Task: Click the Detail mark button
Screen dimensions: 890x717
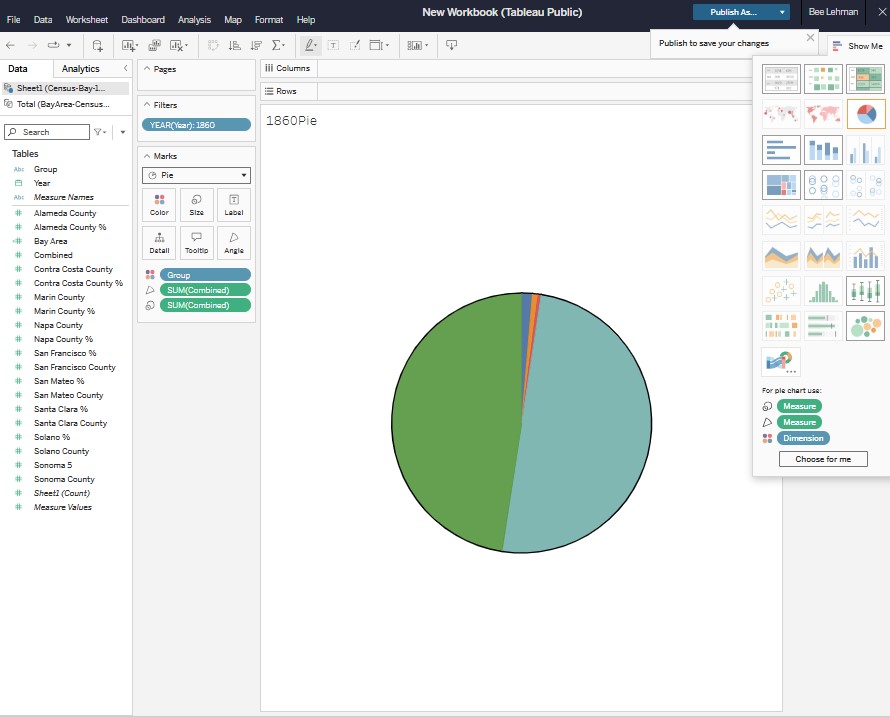Action: point(159,243)
